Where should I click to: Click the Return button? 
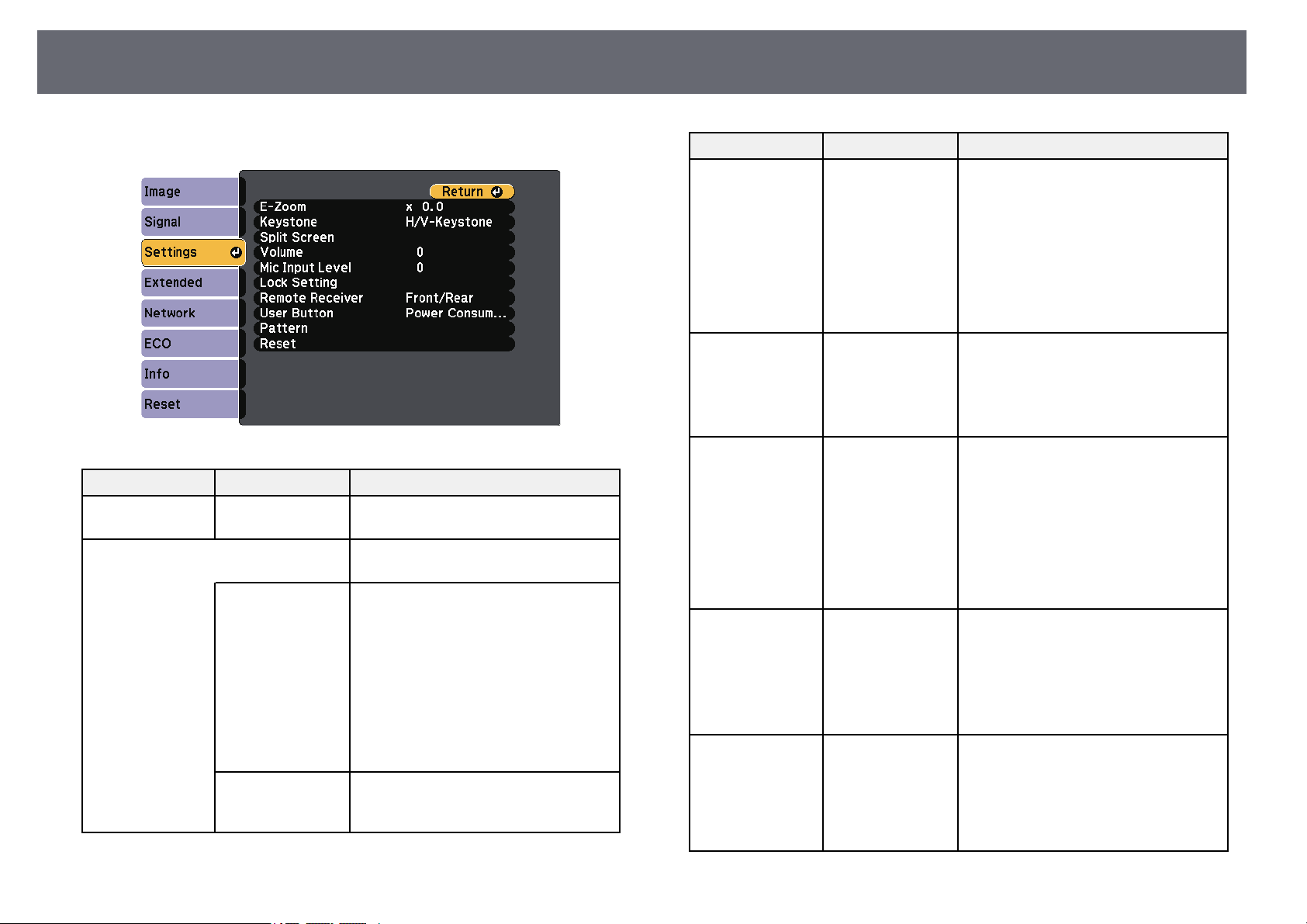[x=472, y=192]
